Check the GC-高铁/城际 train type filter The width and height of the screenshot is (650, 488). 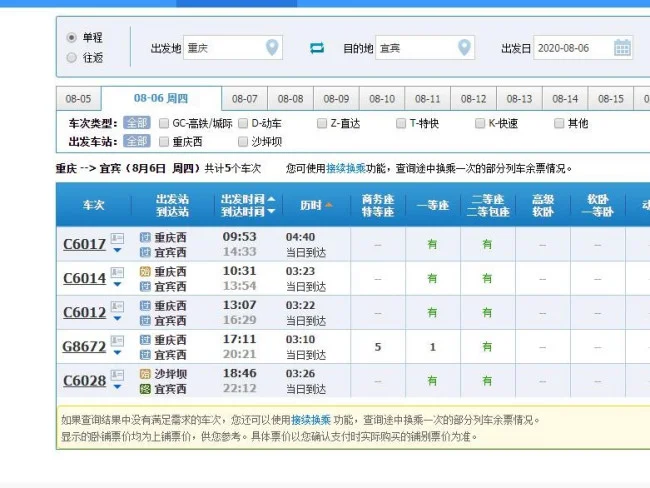[164, 123]
